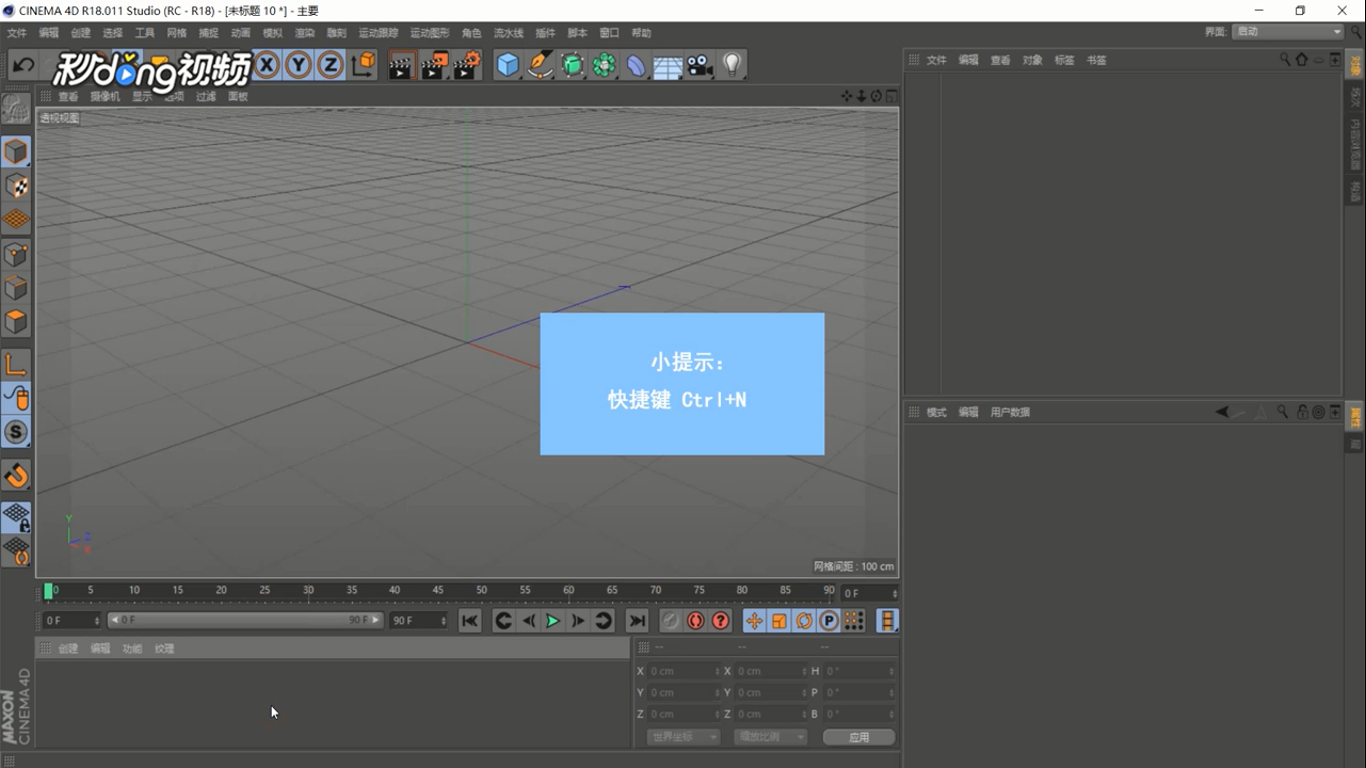Add a cube primitive object
Image resolution: width=1366 pixels, height=768 pixels.
pos(508,66)
